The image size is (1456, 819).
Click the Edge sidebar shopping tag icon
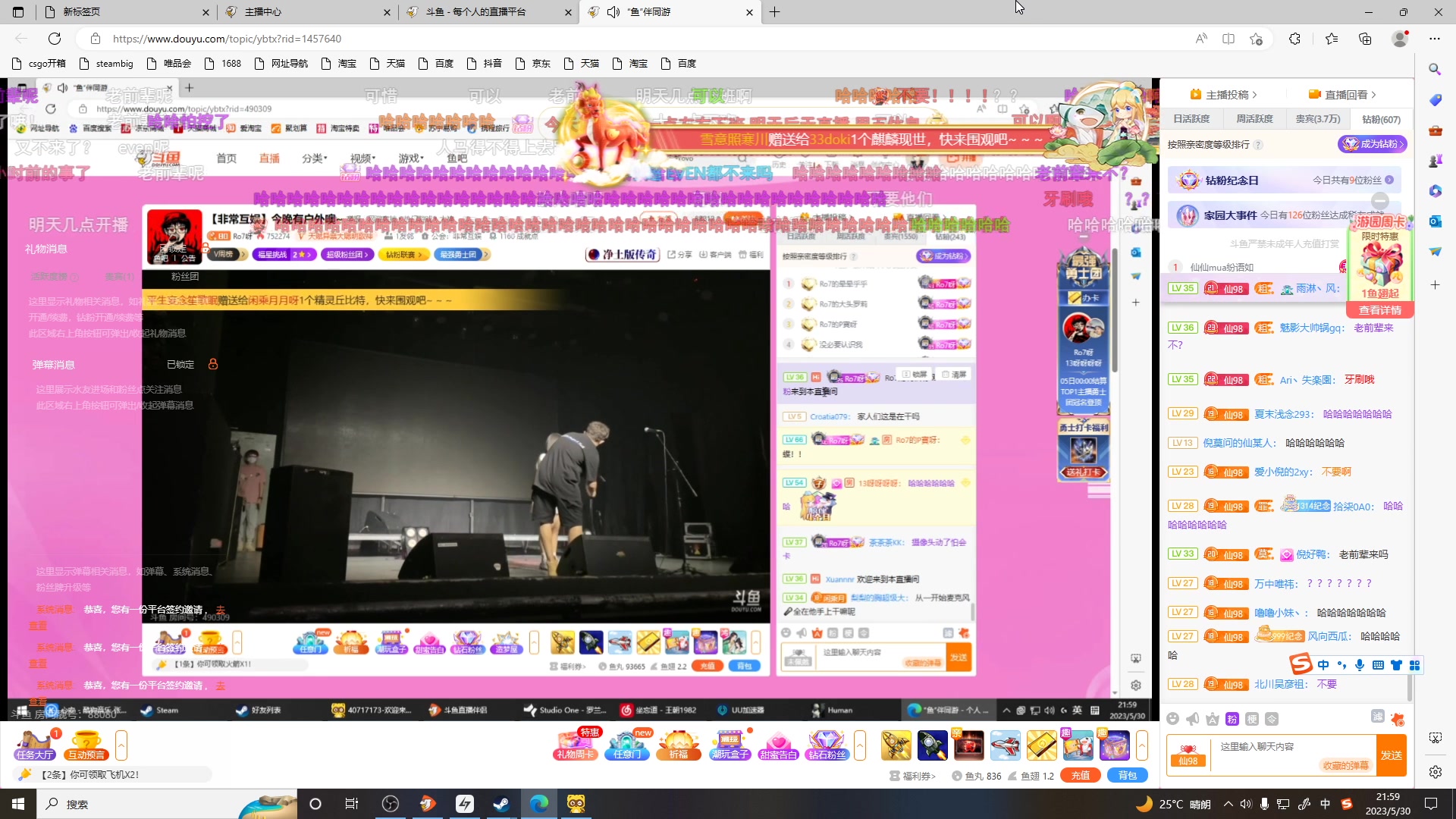tap(1435, 100)
